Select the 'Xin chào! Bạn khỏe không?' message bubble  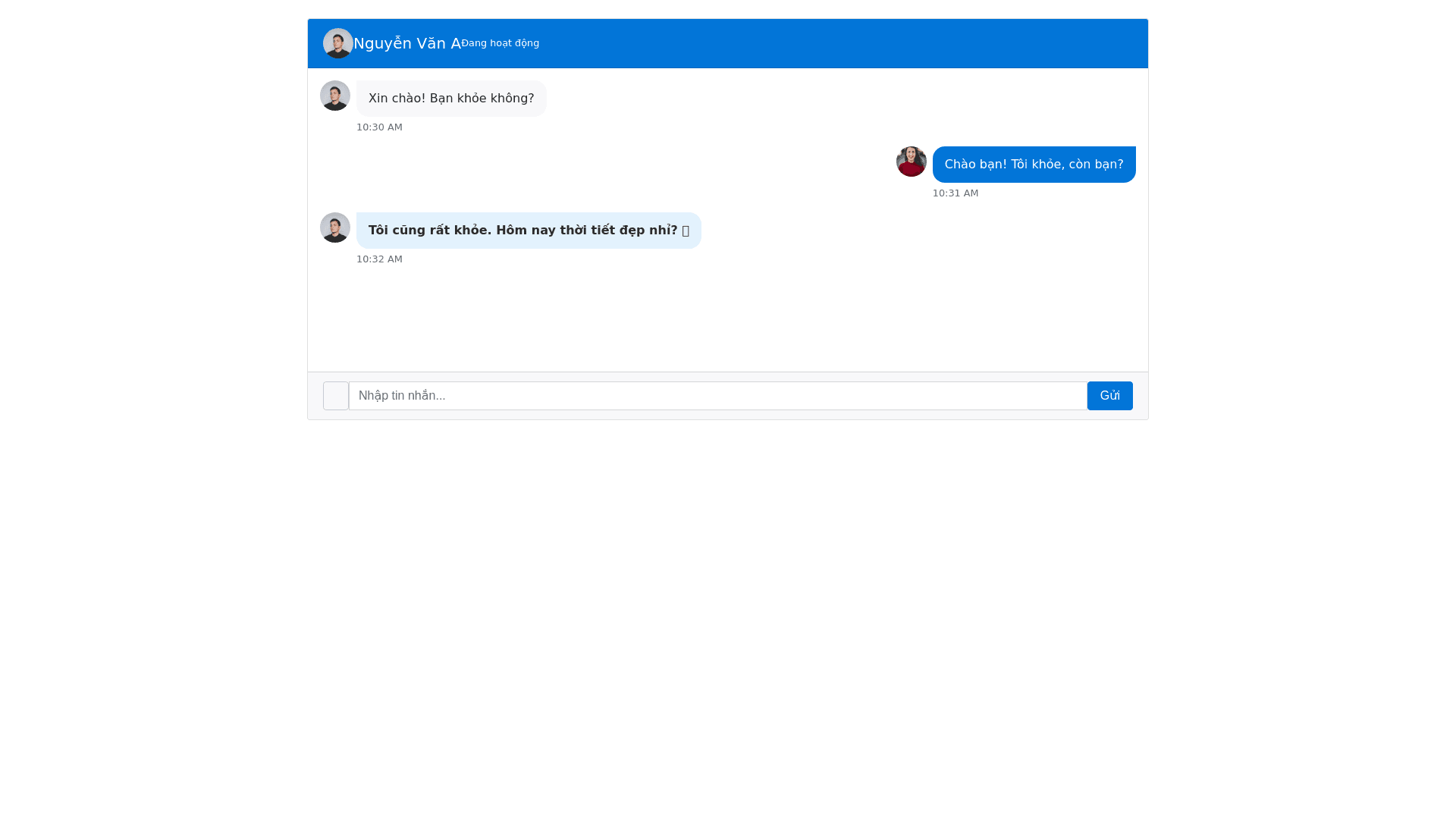450,99
